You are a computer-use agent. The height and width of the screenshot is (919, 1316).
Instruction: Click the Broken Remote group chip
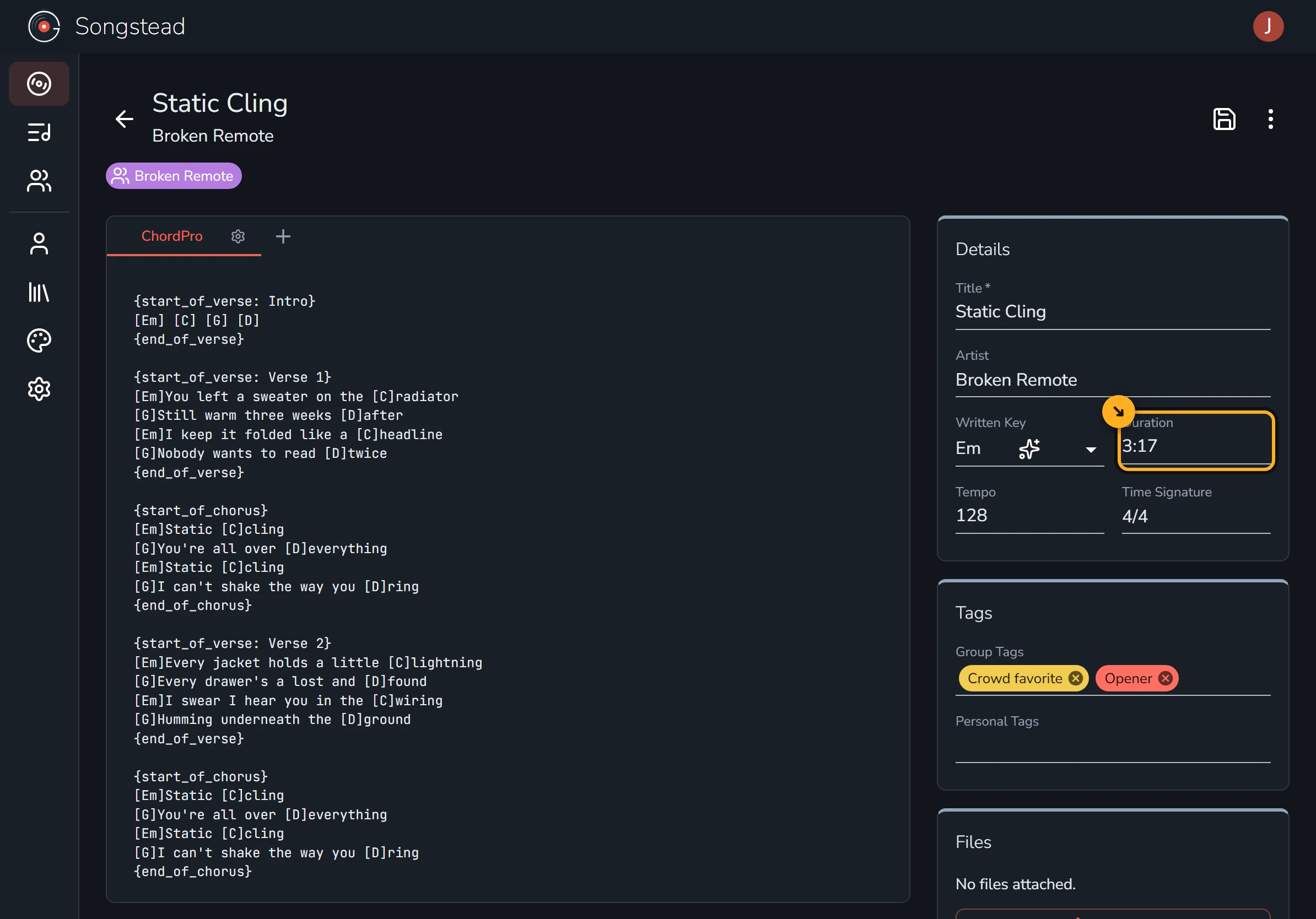click(174, 176)
